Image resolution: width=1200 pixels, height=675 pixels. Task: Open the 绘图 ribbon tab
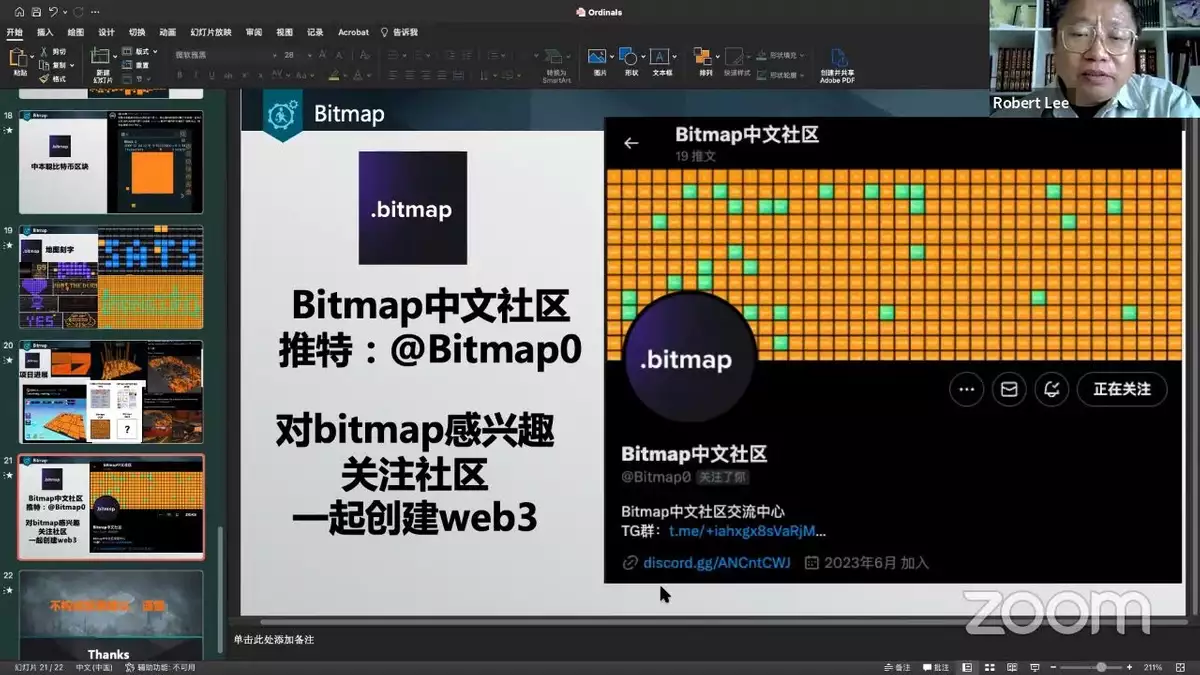[x=76, y=32]
